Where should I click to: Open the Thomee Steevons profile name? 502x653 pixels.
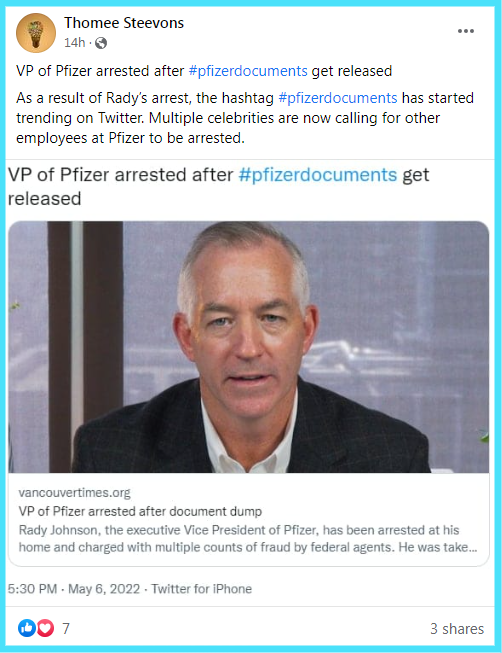124,23
